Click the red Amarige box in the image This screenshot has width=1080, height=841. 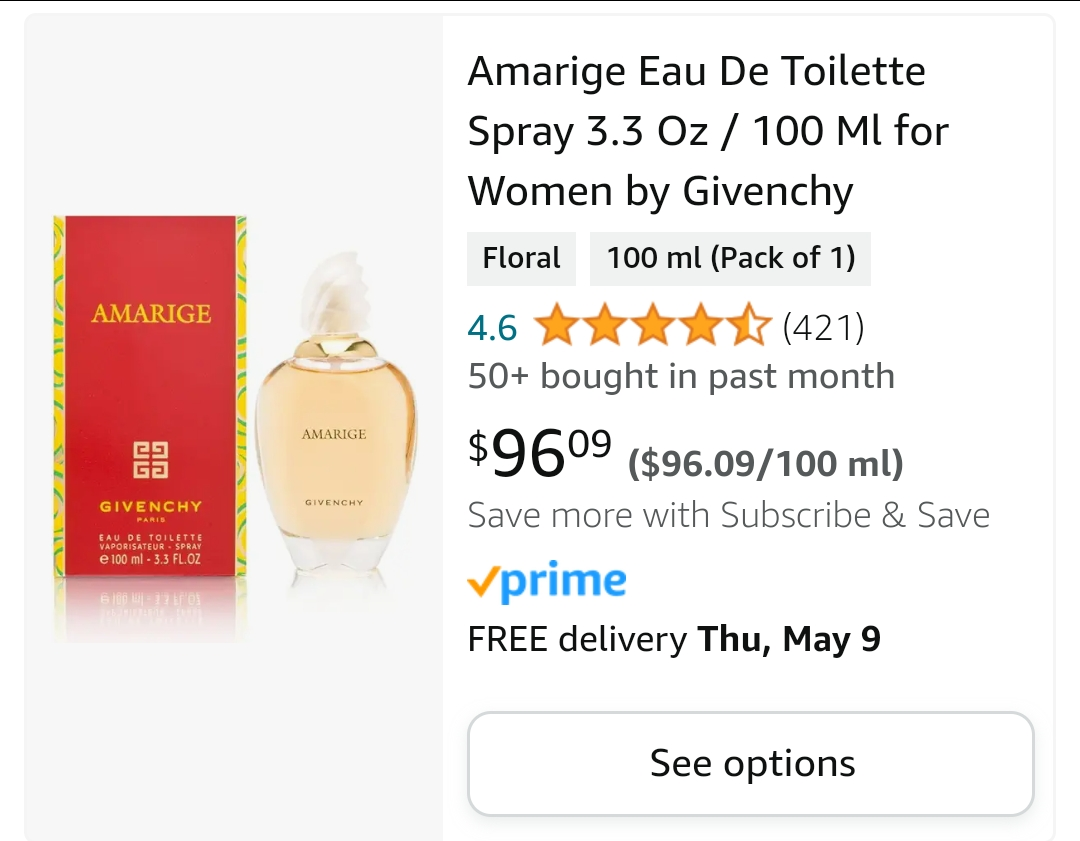coord(150,396)
